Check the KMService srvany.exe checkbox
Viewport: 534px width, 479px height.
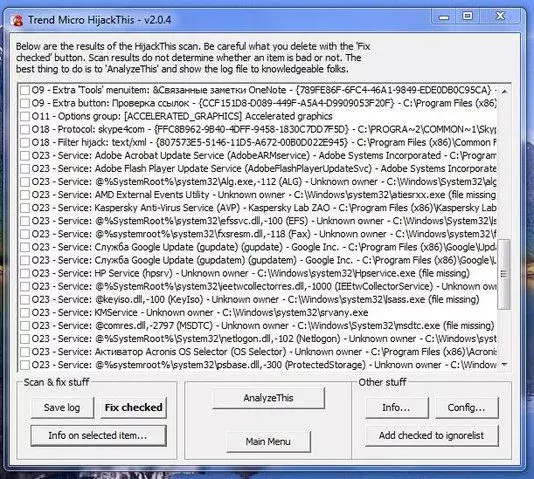25,313
